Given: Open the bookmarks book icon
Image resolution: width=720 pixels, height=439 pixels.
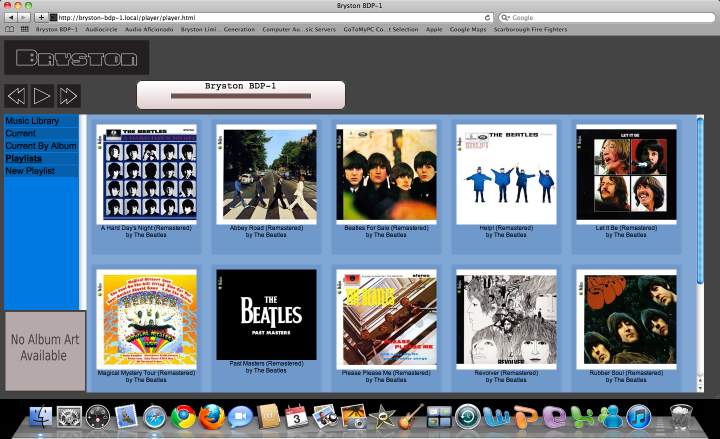Looking at the screenshot, I should point(9,29).
